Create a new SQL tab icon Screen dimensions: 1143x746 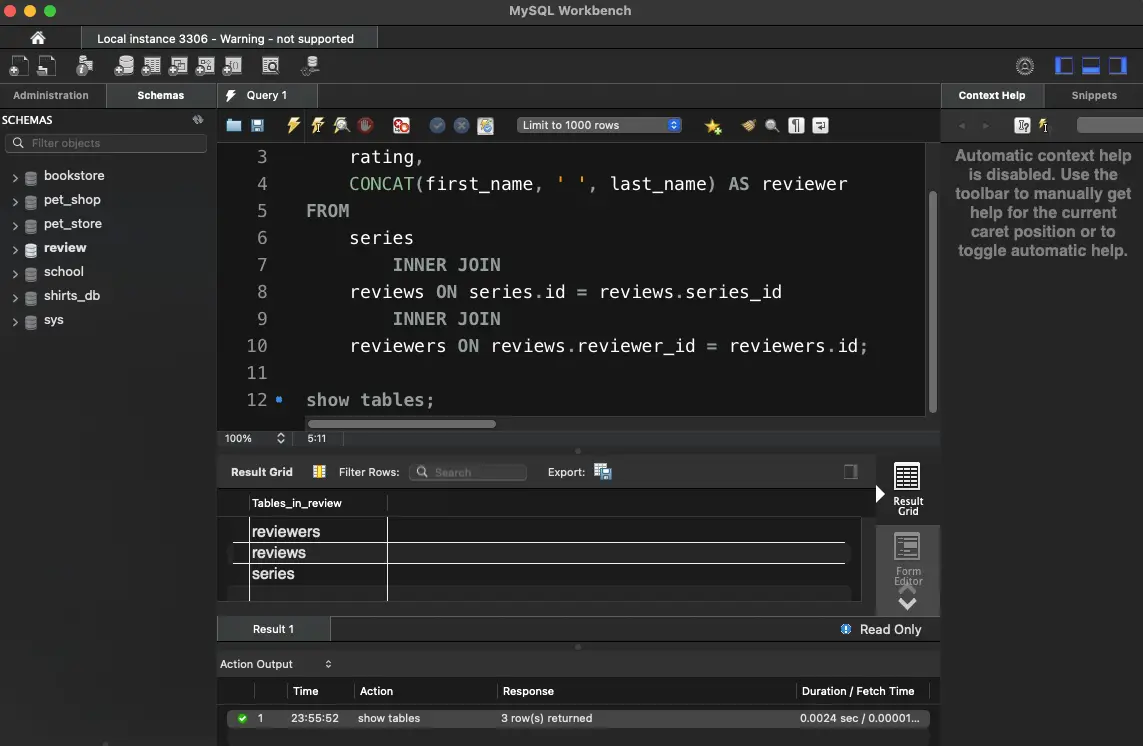pos(18,66)
